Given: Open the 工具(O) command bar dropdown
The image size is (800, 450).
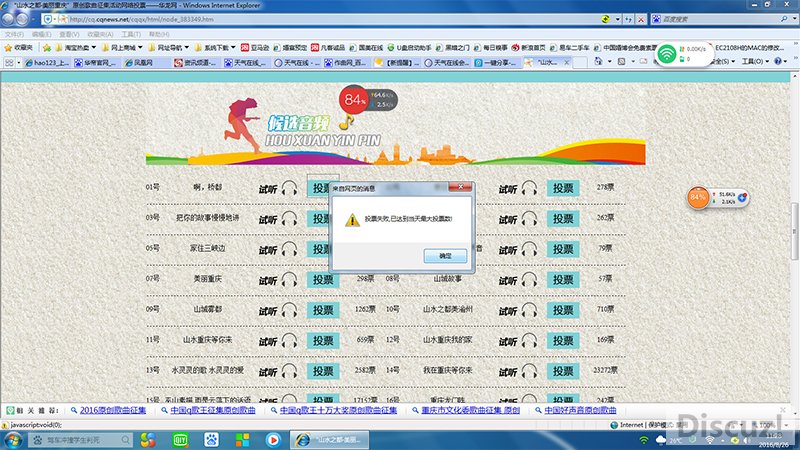Looking at the screenshot, I should (x=756, y=61).
